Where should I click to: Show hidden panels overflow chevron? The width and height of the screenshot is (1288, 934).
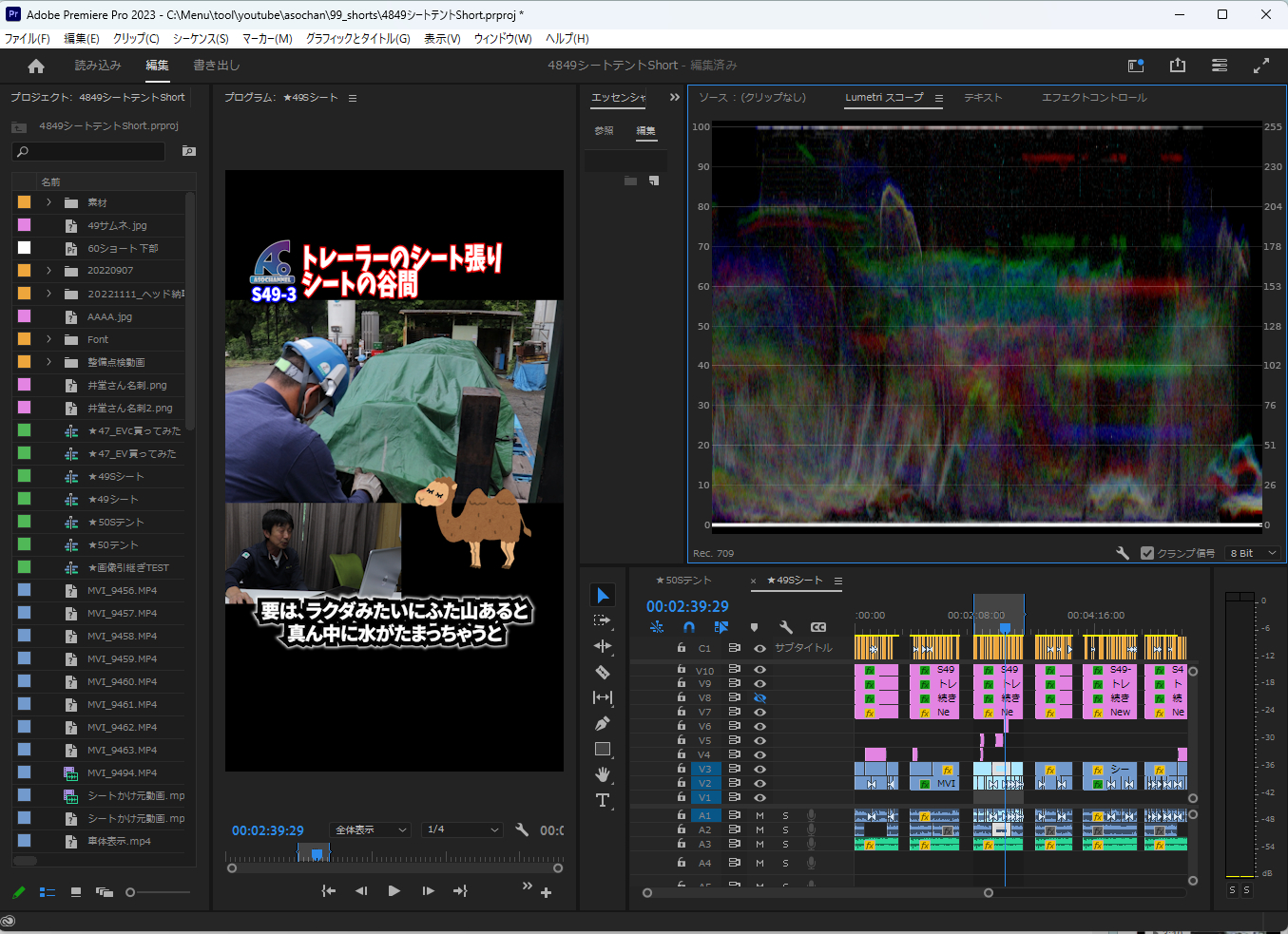pos(675,97)
